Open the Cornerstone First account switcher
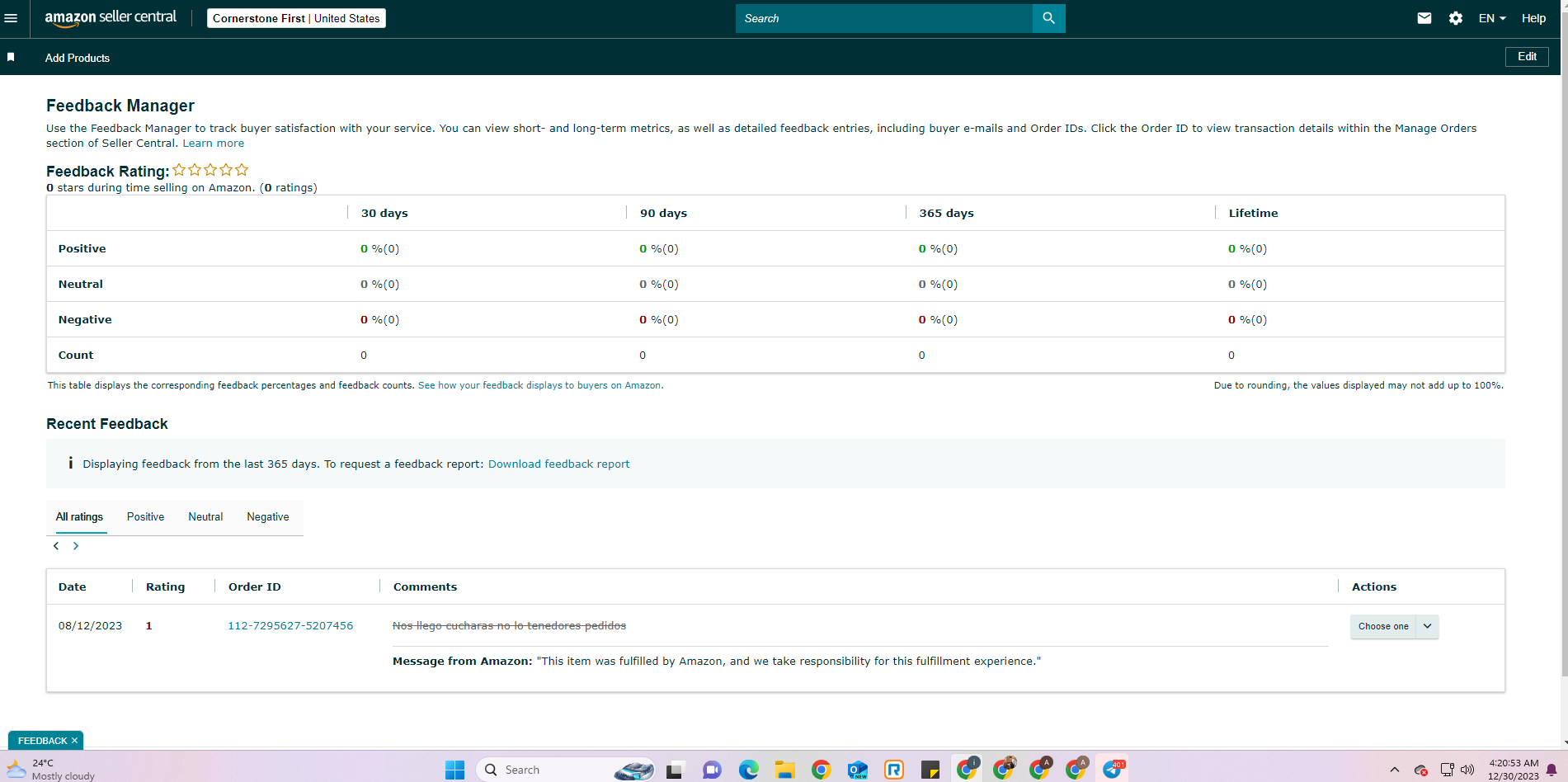Image resolution: width=1568 pixels, height=782 pixels. coord(296,18)
